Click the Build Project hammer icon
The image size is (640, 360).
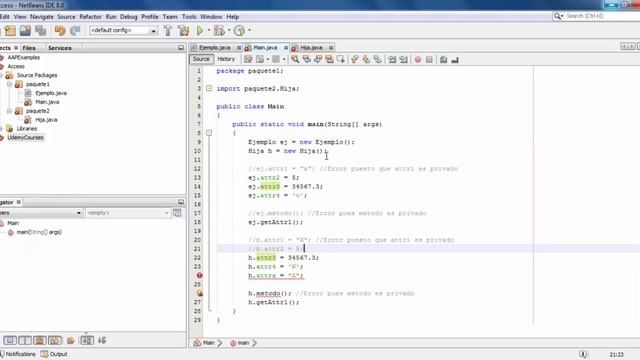[x=168, y=31]
